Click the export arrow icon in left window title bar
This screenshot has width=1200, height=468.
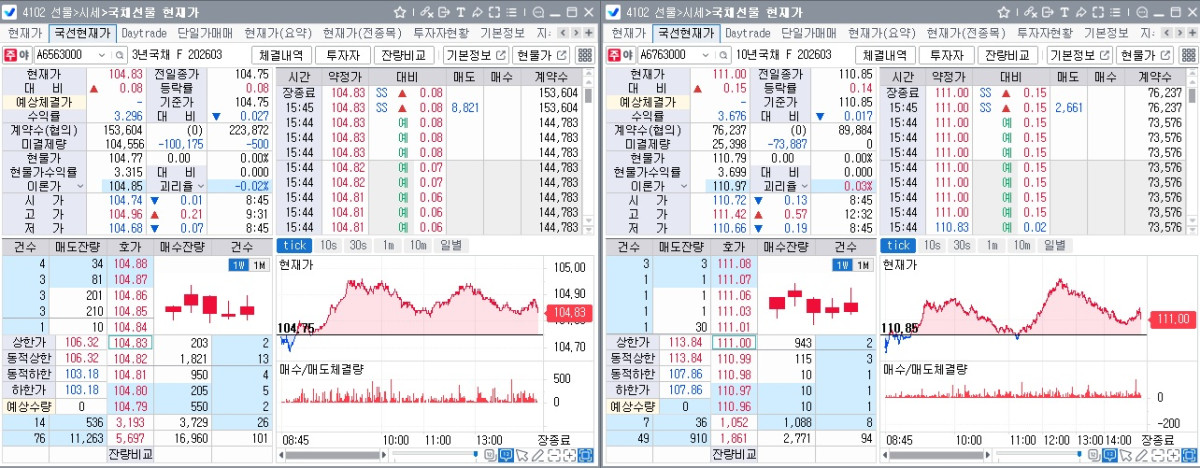(443, 13)
